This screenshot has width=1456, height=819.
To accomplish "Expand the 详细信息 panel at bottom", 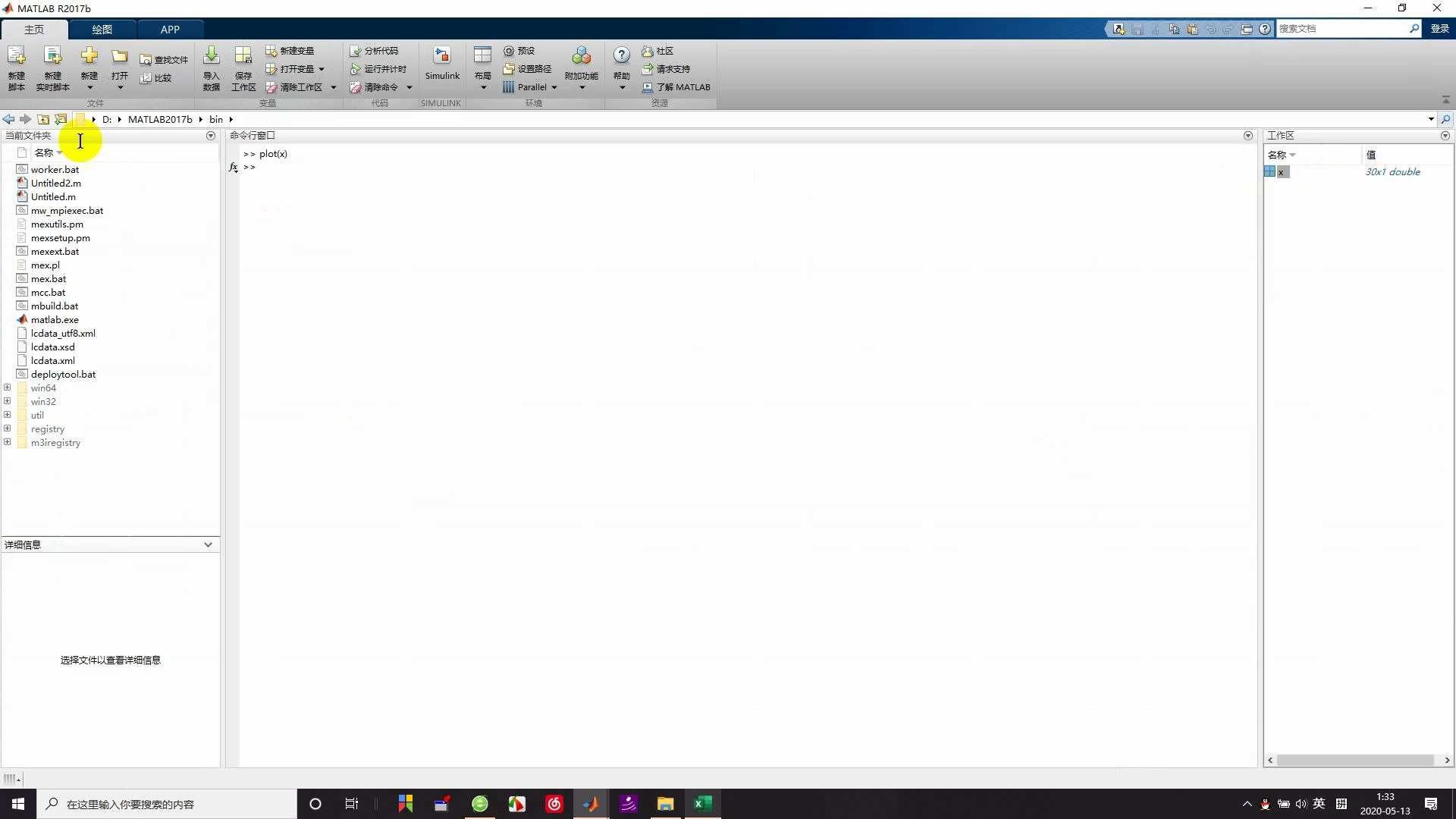I will [208, 545].
